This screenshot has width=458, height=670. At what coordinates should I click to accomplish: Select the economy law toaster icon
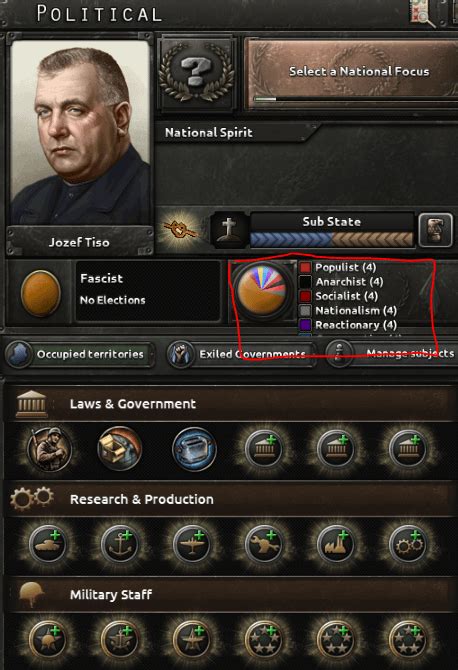click(x=194, y=449)
